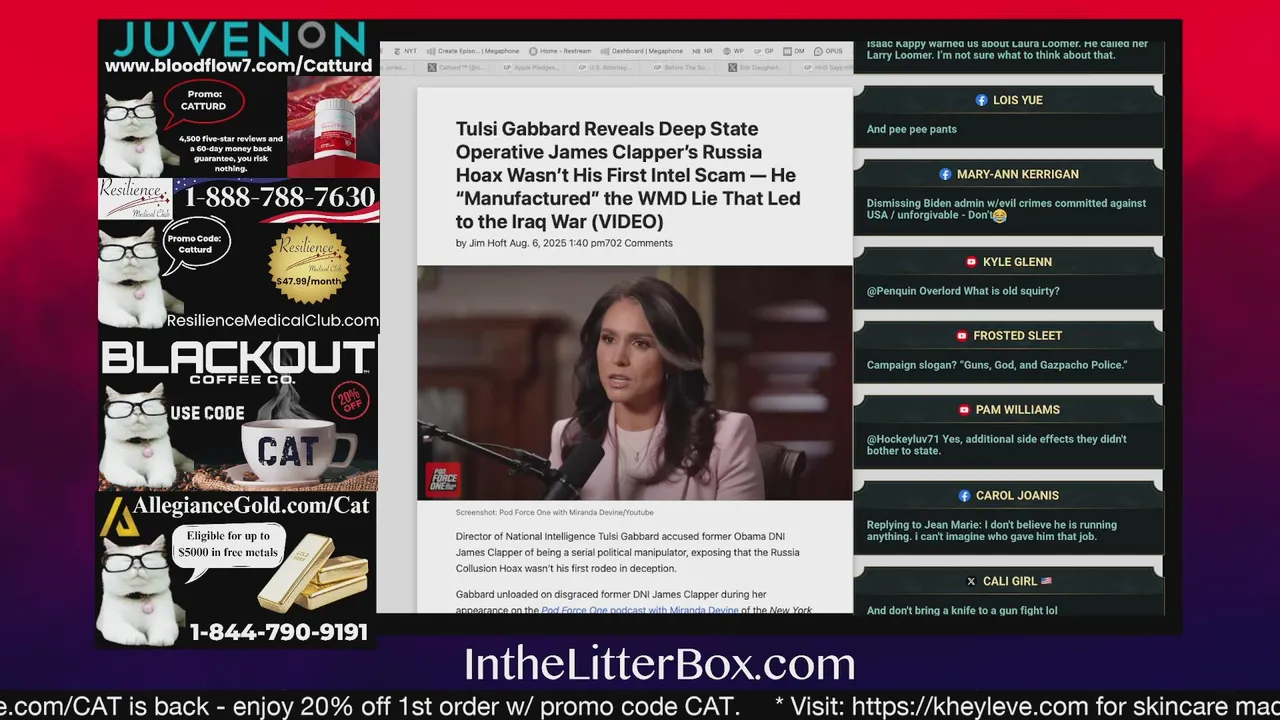This screenshot has width=1280, height=720.
Task: Click the Tulsi Gabbard article headline
Action: [x=628, y=175]
